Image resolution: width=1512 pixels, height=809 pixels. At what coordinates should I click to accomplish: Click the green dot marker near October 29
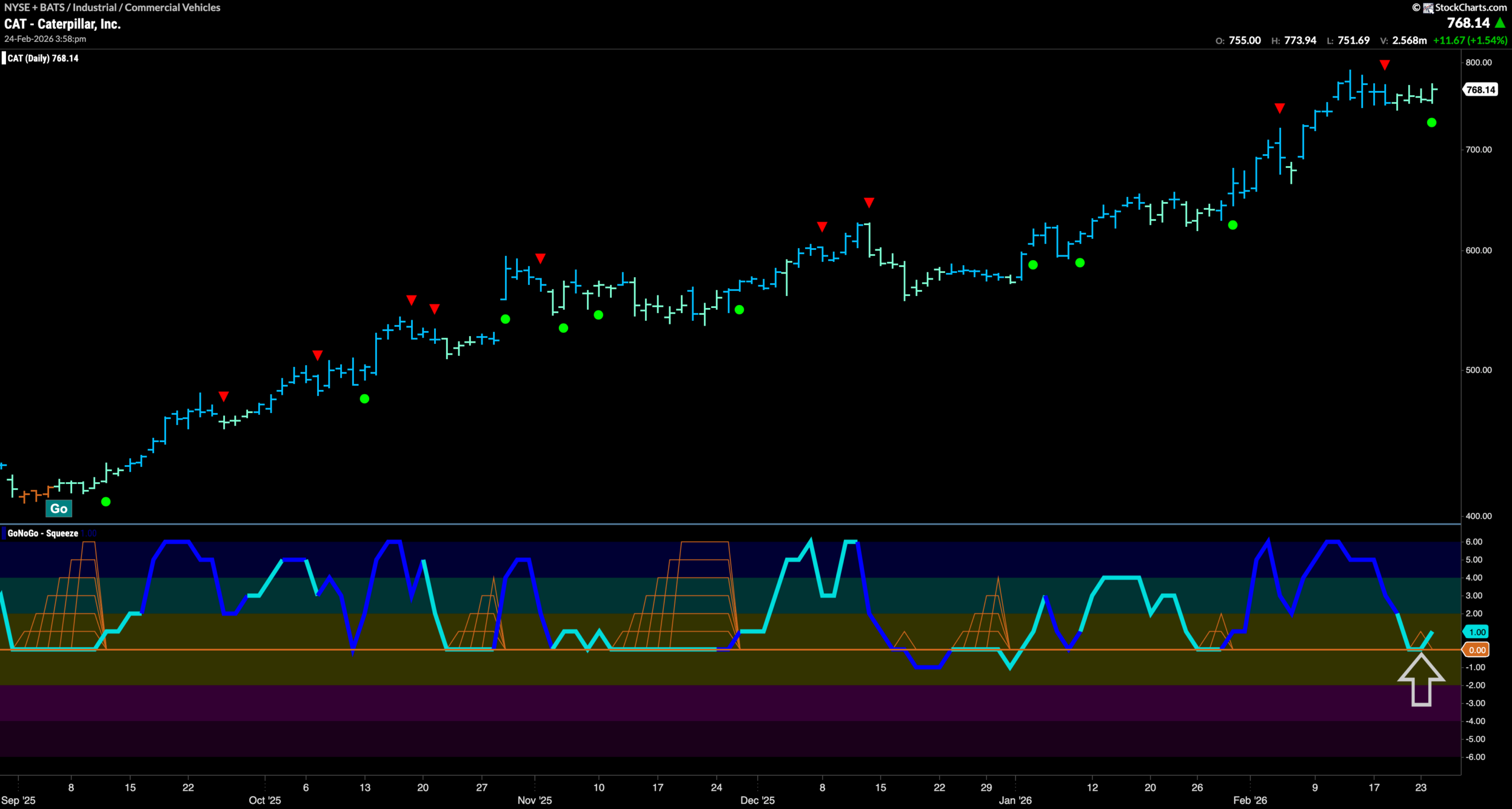[506, 319]
